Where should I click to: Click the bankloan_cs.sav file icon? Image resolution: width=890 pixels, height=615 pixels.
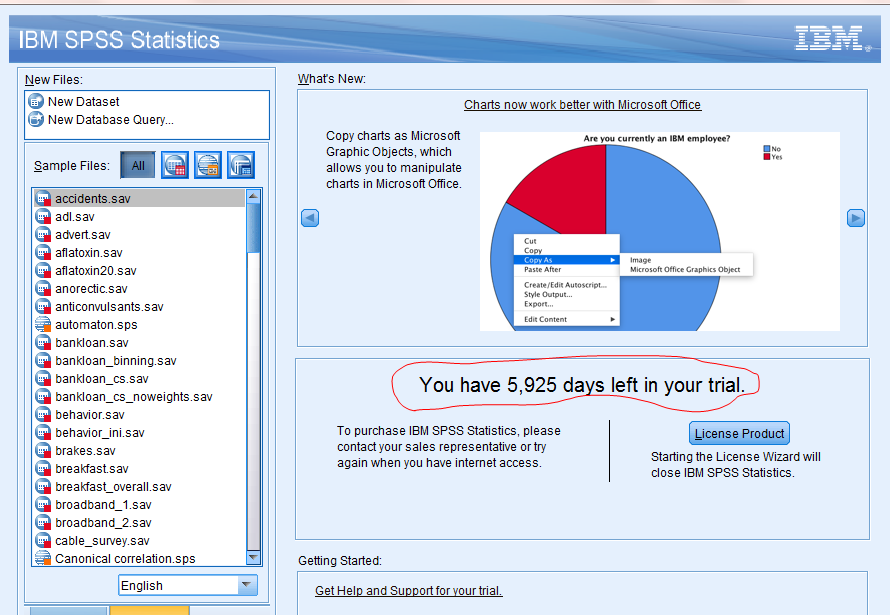[x=43, y=379]
